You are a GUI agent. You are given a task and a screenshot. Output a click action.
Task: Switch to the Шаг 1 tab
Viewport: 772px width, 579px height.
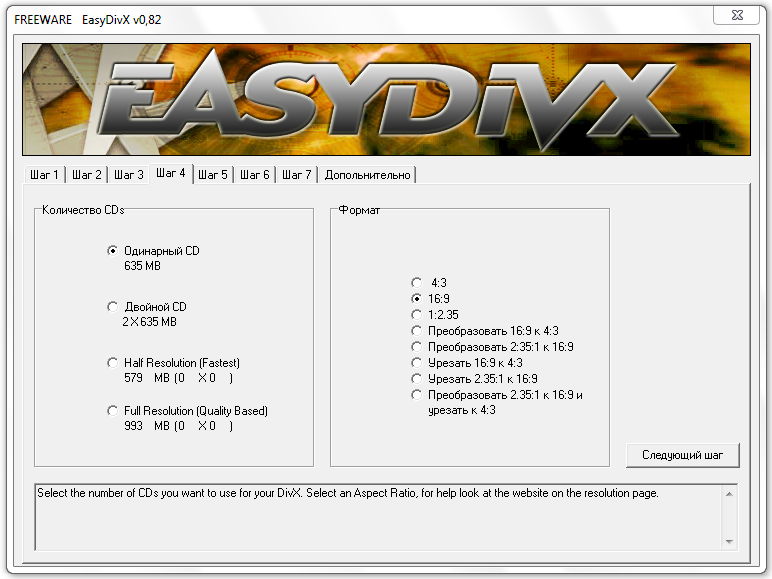point(44,175)
